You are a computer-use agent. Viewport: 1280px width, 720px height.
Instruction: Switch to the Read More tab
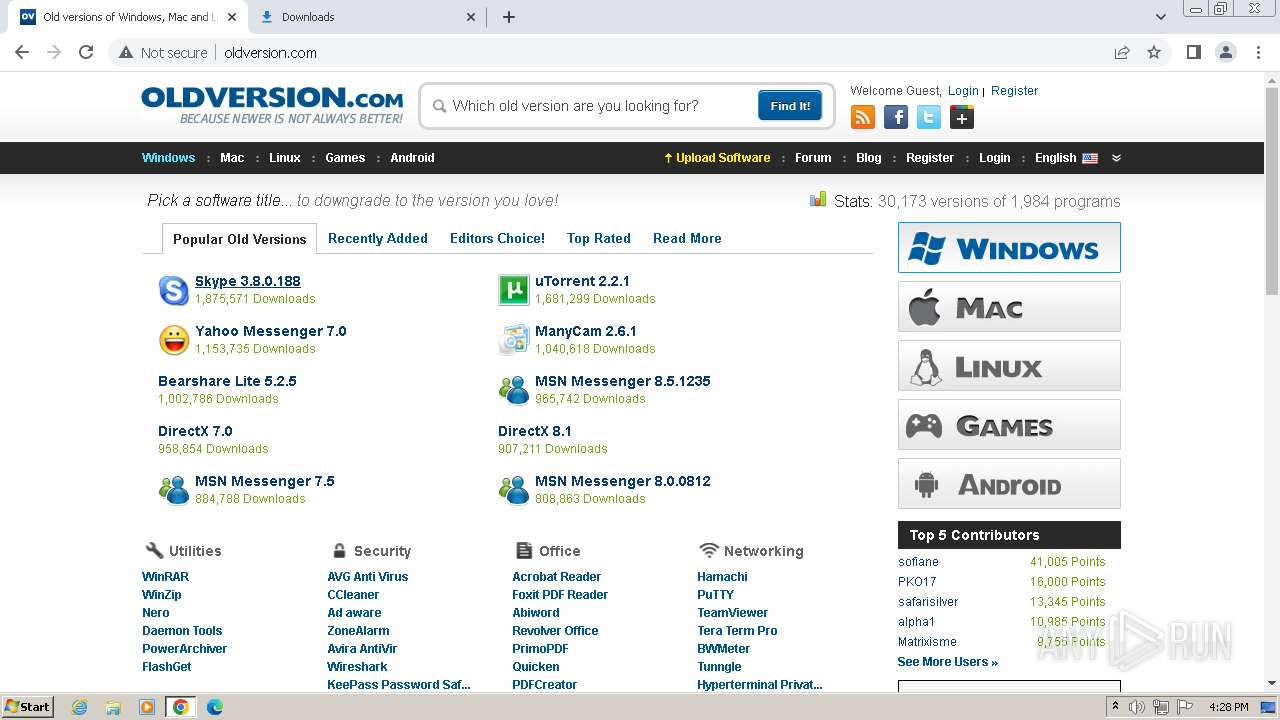coord(687,238)
